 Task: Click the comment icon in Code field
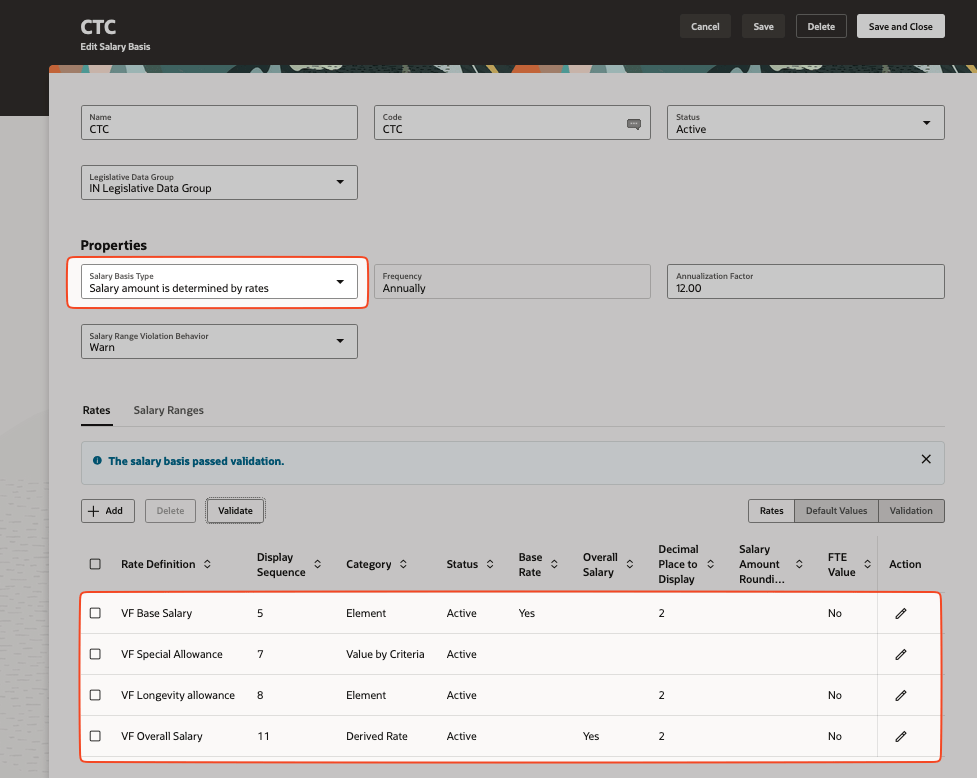pyautogui.click(x=633, y=124)
